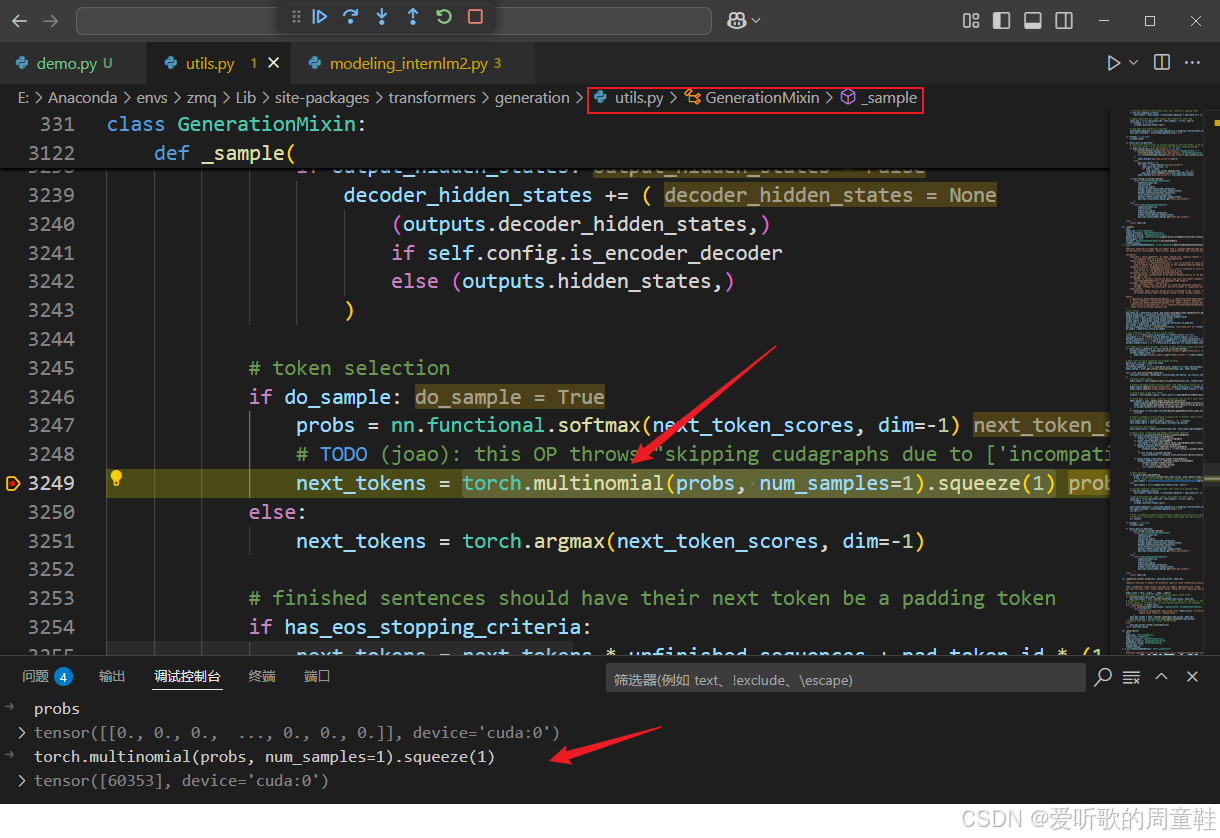Toggle the primary side bar
The height and width of the screenshot is (838, 1220).
pos(1002,21)
